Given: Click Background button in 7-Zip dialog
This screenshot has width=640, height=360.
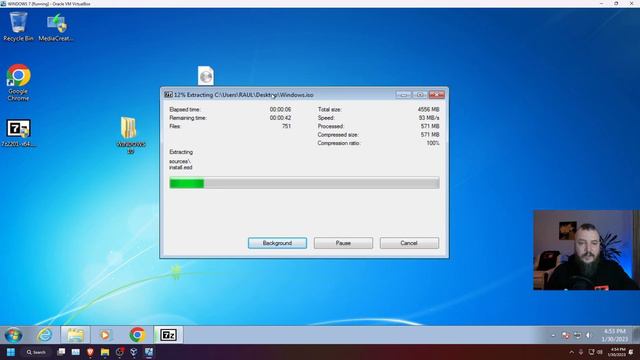Looking at the screenshot, I should point(277,243).
